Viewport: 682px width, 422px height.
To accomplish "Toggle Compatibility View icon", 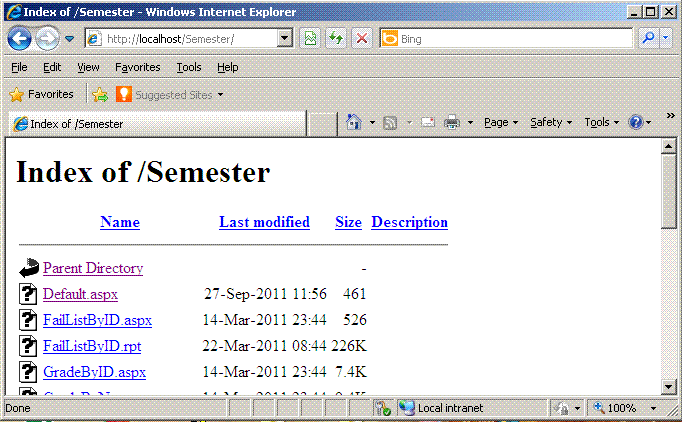I will (310, 39).
